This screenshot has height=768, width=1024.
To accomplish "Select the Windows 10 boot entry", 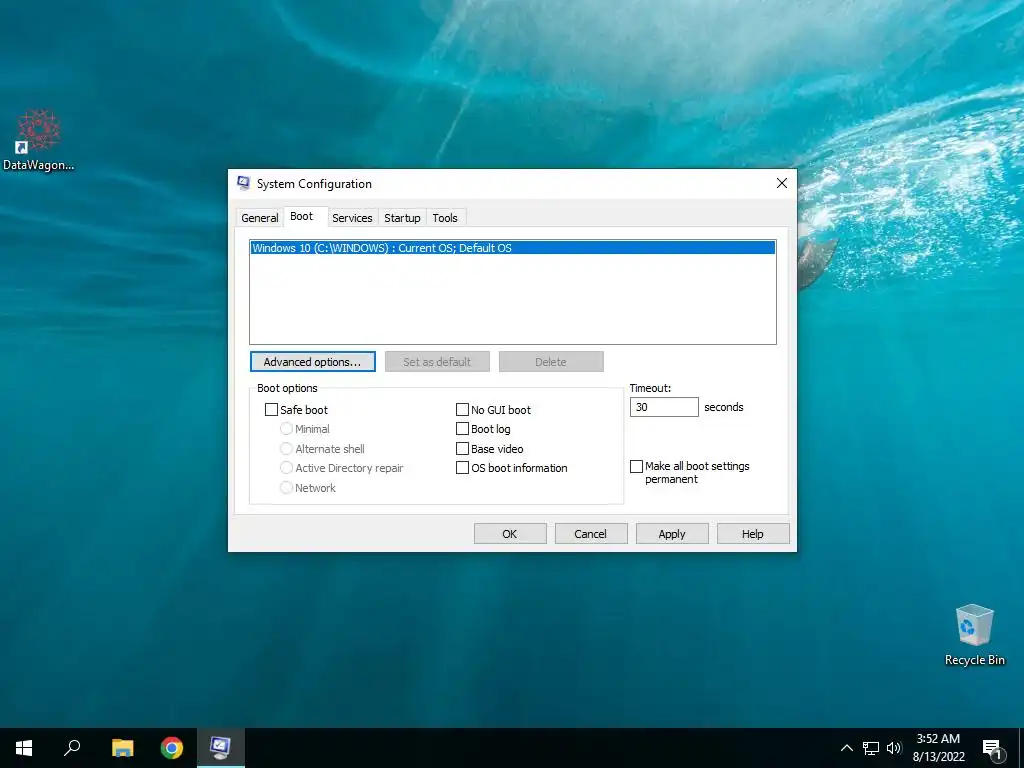I will pos(513,248).
